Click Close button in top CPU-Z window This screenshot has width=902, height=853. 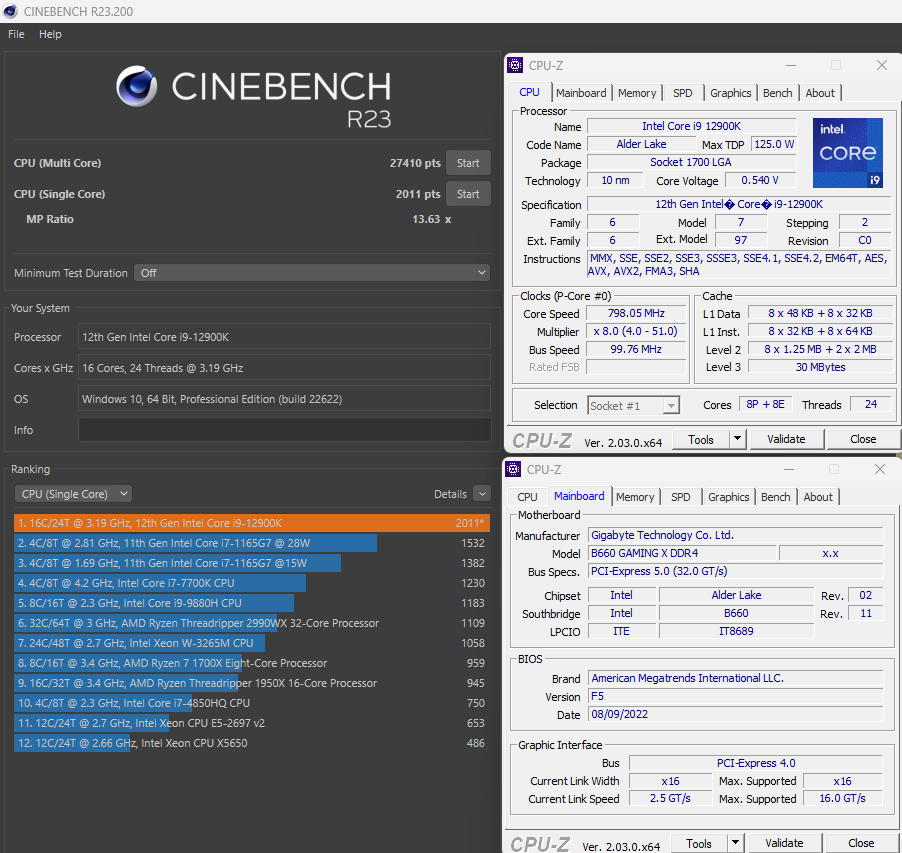click(x=863, y=439)
